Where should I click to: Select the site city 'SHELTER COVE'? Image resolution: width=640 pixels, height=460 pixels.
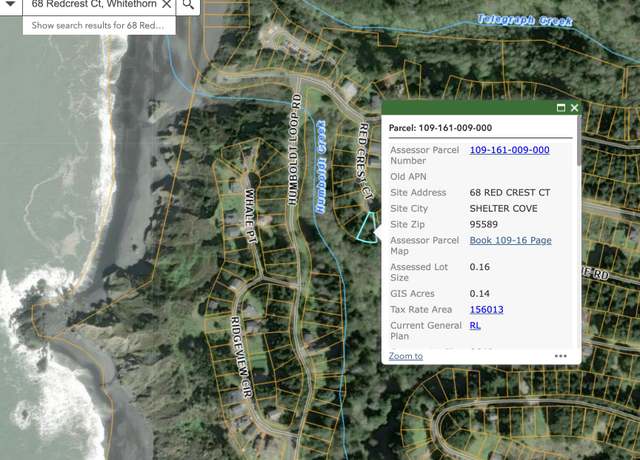(x=503, y=208)
